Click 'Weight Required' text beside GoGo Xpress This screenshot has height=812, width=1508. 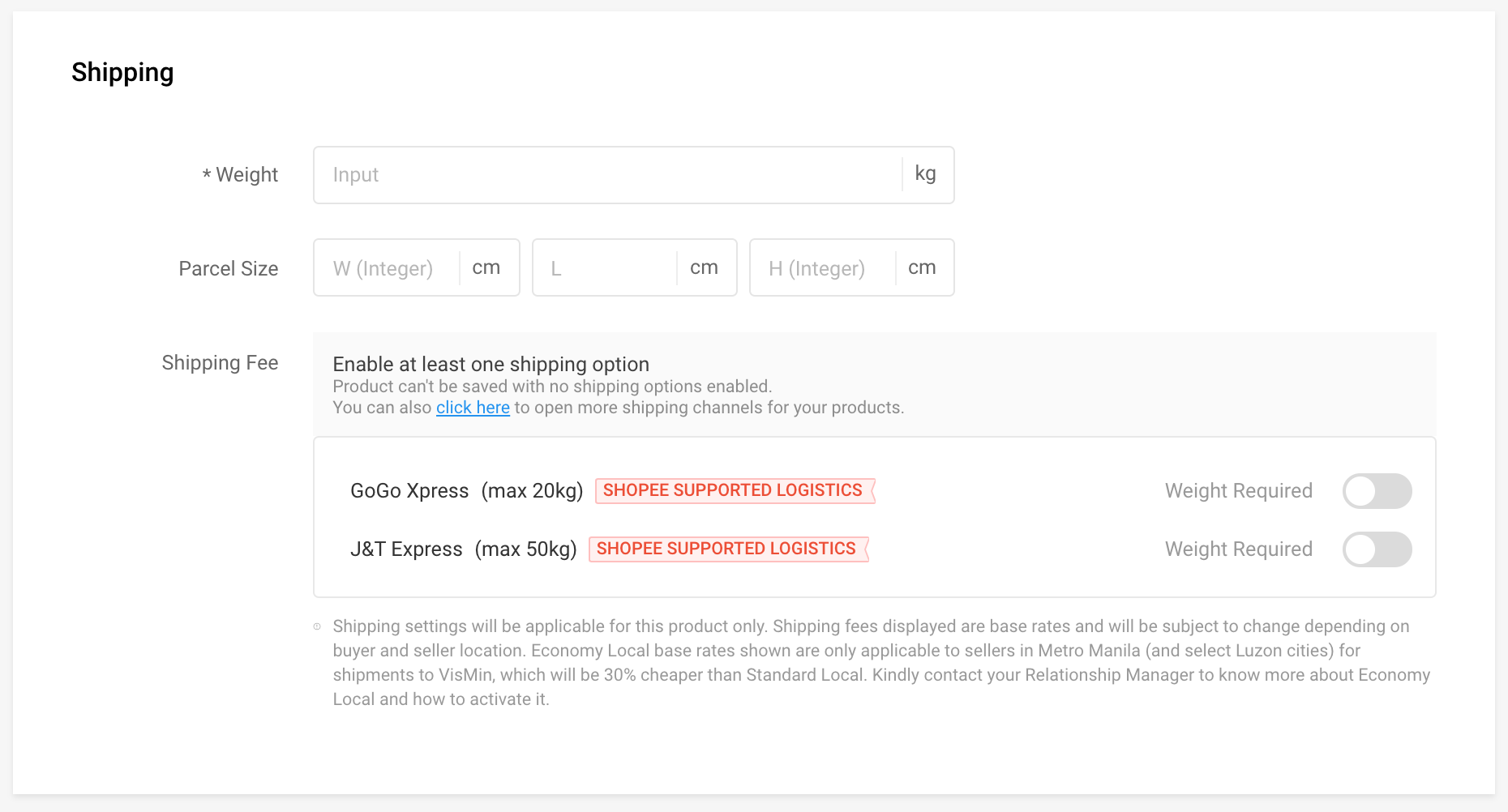click(x=1238, y=491)
